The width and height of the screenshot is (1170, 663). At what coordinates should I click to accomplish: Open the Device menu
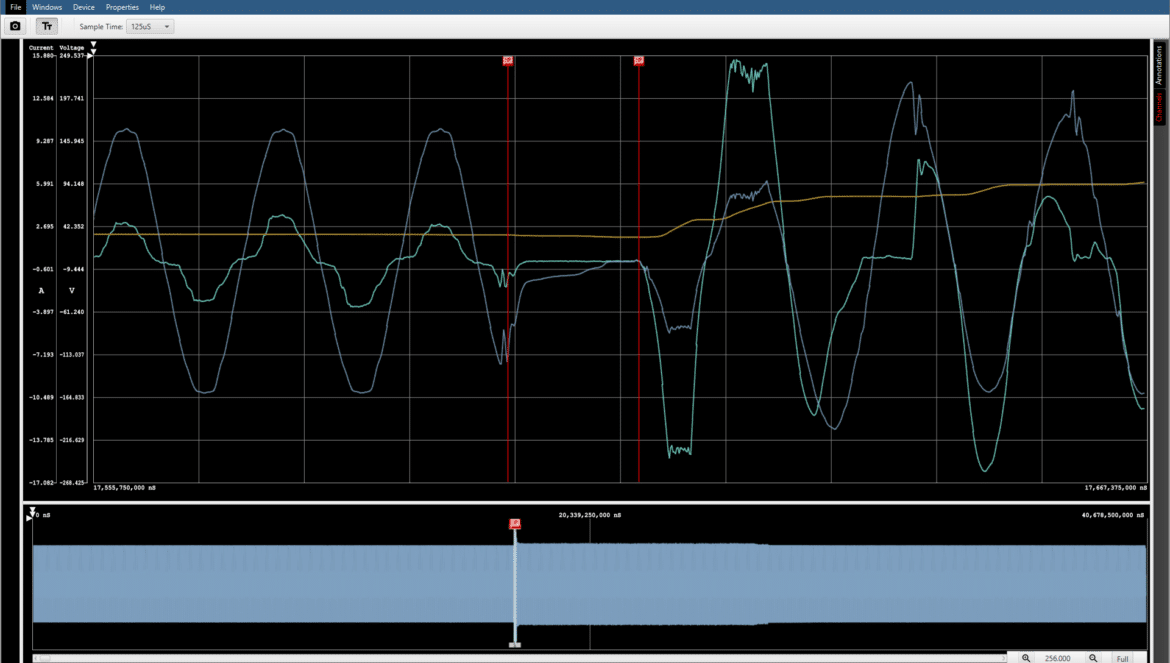point(84,7)
